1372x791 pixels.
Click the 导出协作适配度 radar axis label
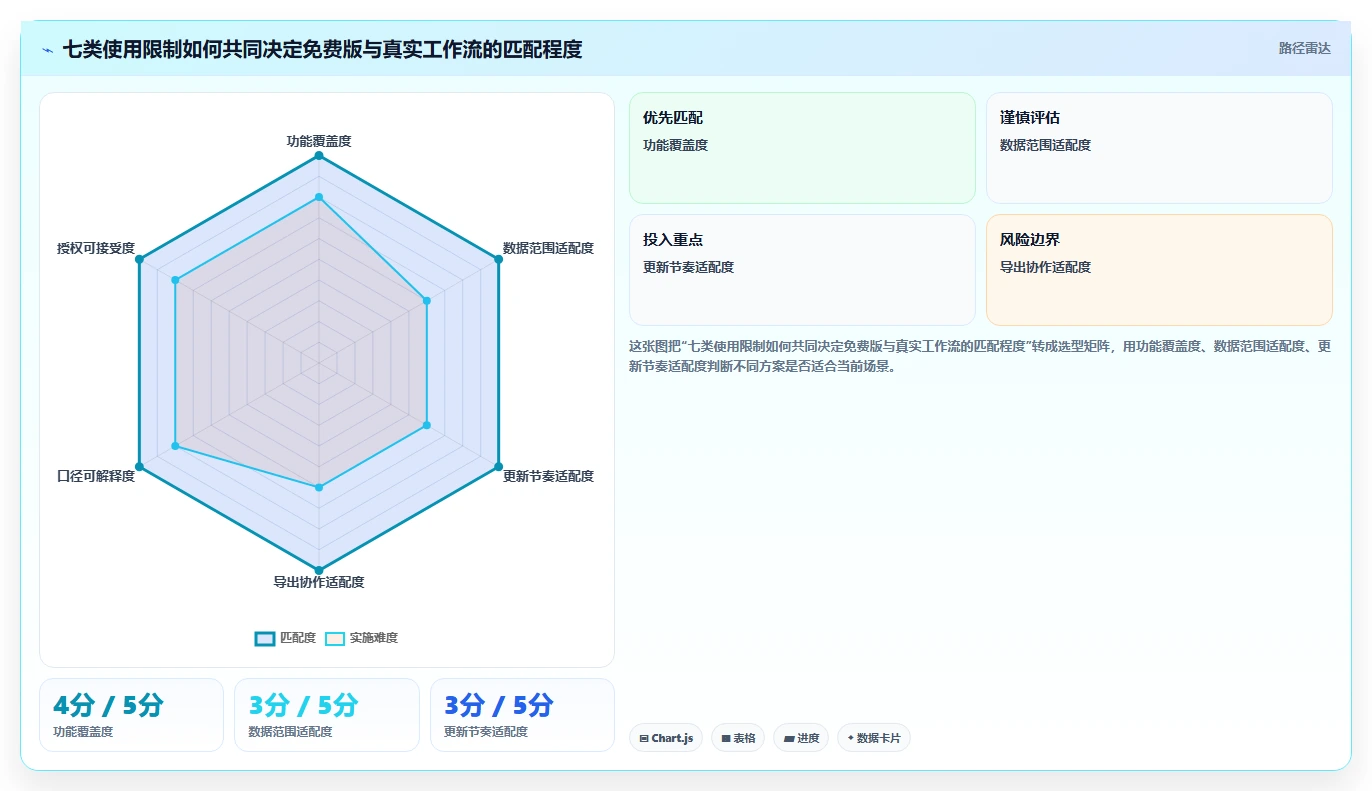tap(319, 582)
